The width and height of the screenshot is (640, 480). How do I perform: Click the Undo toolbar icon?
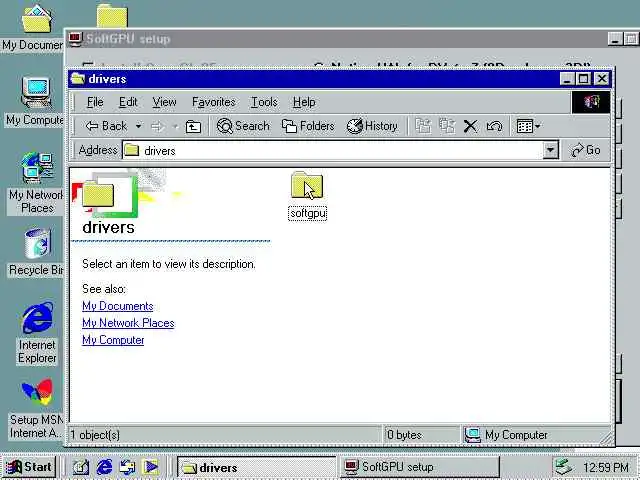pos(494,127)
